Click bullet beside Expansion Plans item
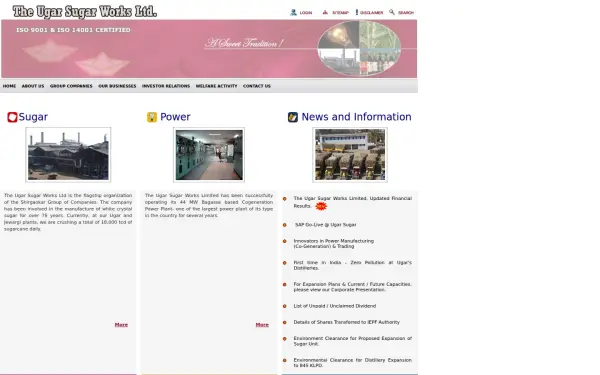 (285, 284)
